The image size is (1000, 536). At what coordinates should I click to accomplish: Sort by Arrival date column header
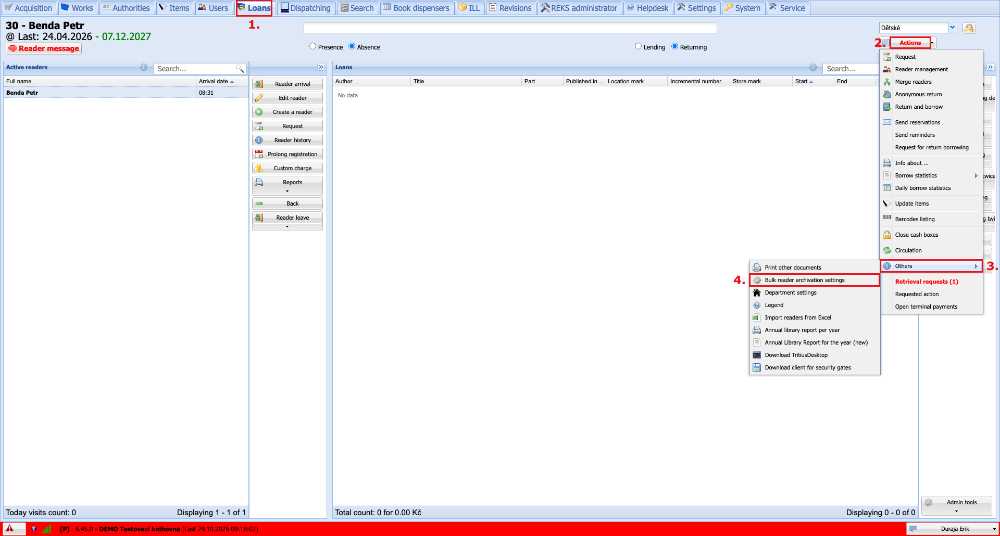click(222, 82)
